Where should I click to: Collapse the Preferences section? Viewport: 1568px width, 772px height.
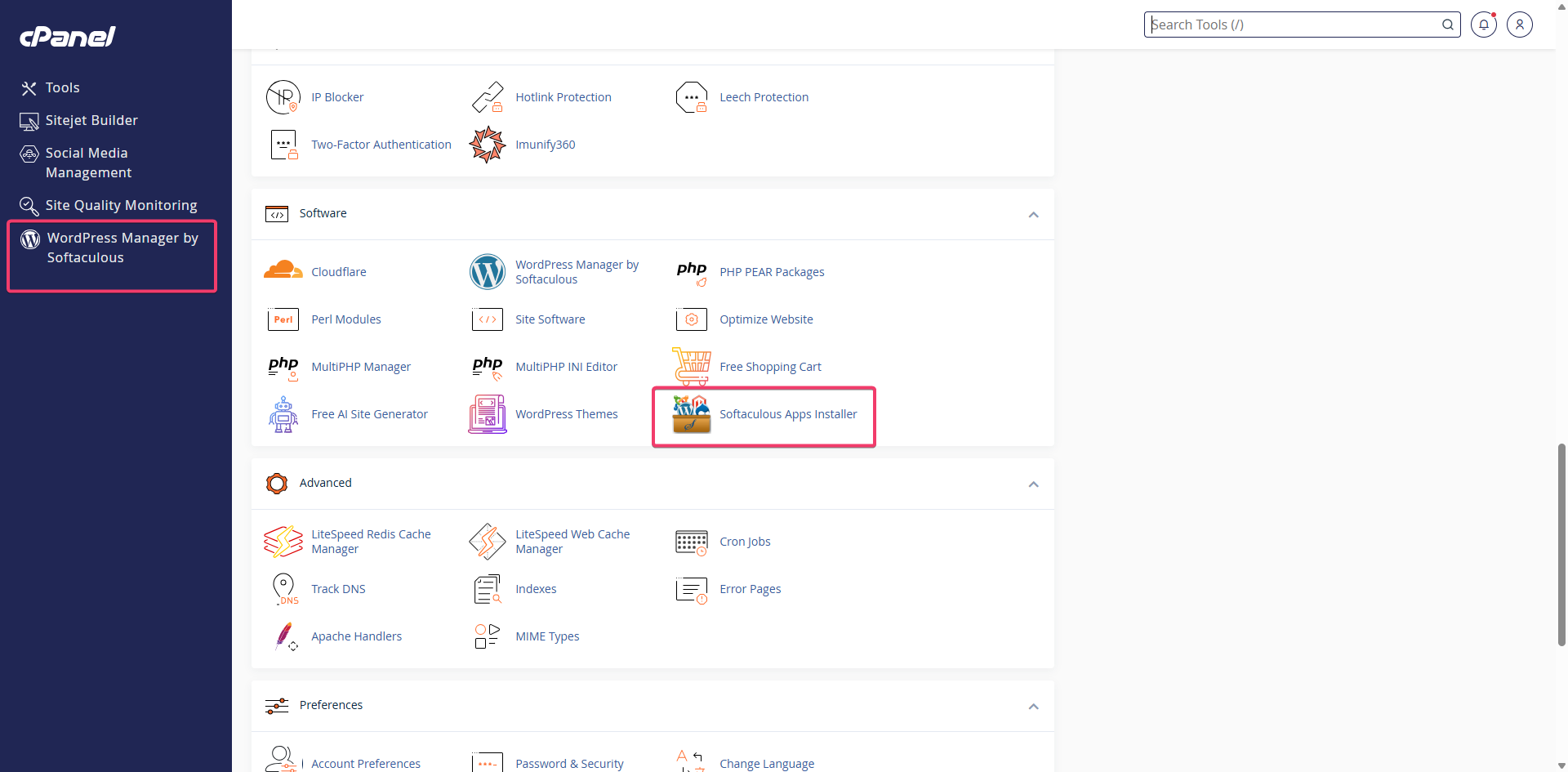click(x=1033, y=706)
